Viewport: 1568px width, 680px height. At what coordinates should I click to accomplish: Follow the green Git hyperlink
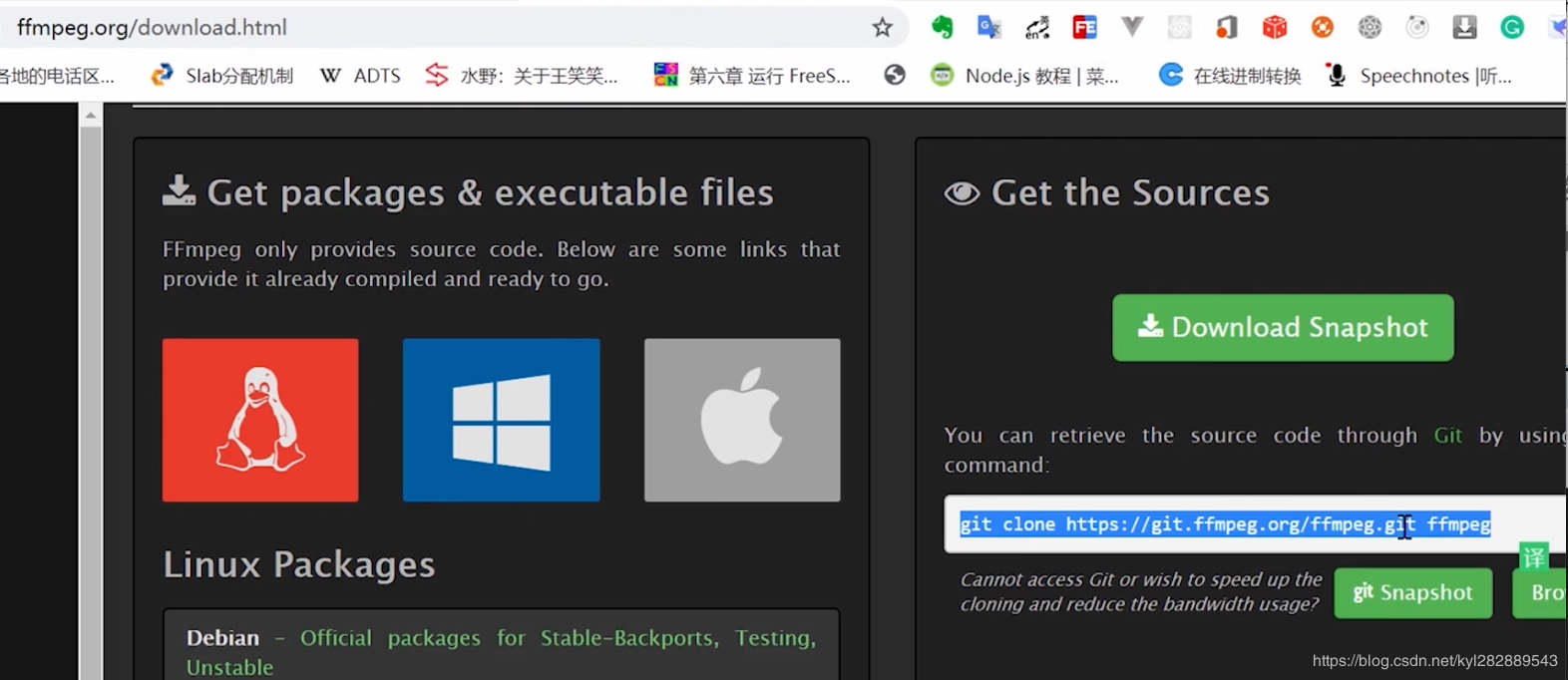click(x=1448, y=436)
